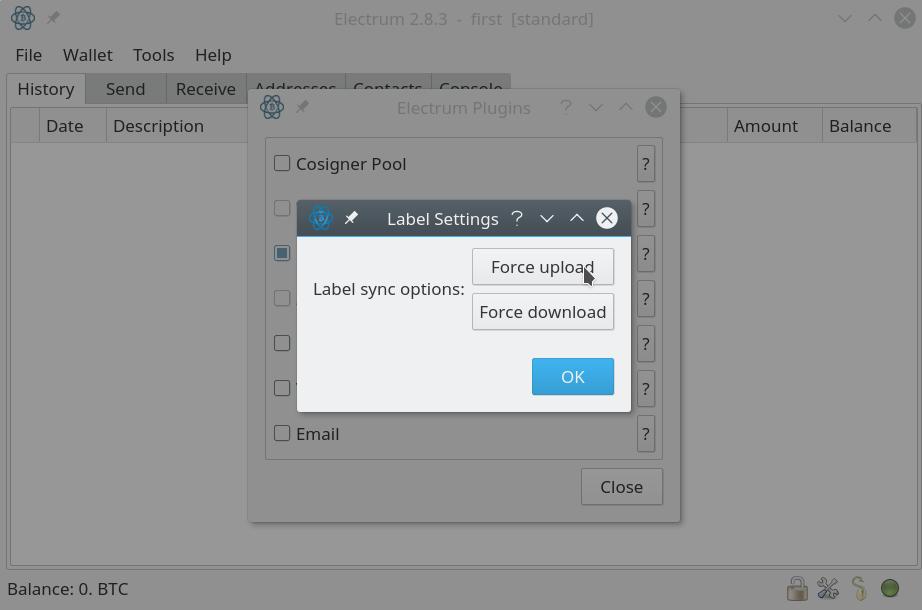Image resolution: width=922 pixels, height=610 pixels.
Task: Click the Force upload button
Action: tap(543, 266)
